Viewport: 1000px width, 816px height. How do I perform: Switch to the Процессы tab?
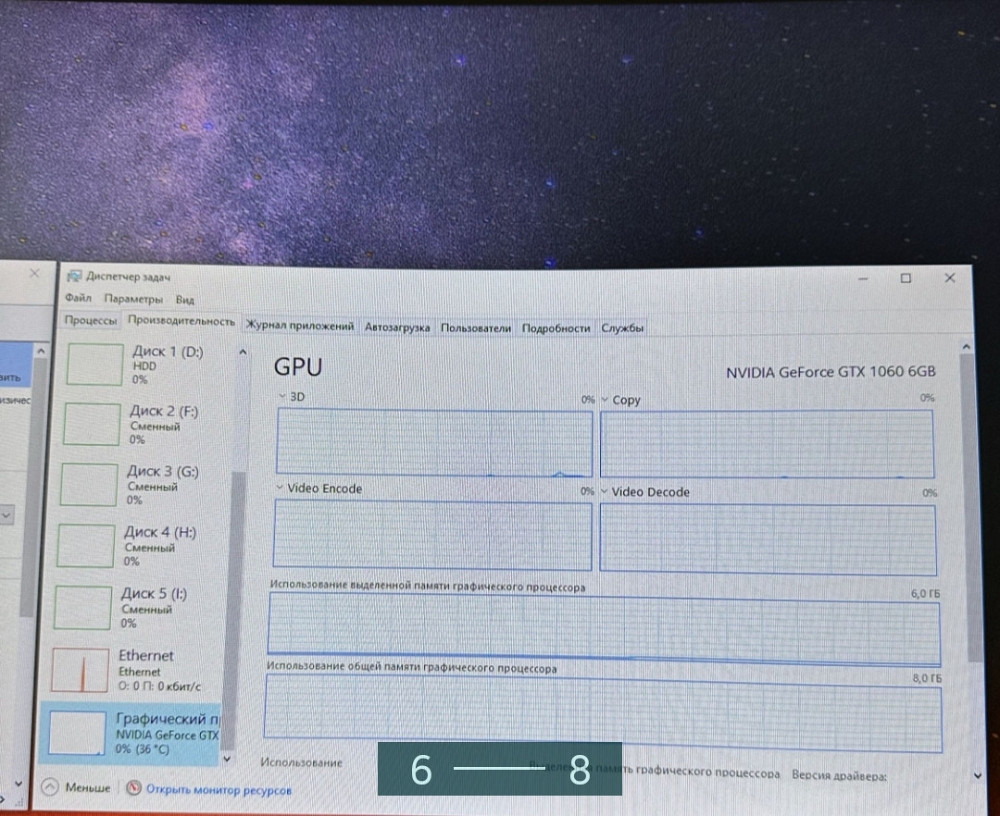[x=91, y=321]
